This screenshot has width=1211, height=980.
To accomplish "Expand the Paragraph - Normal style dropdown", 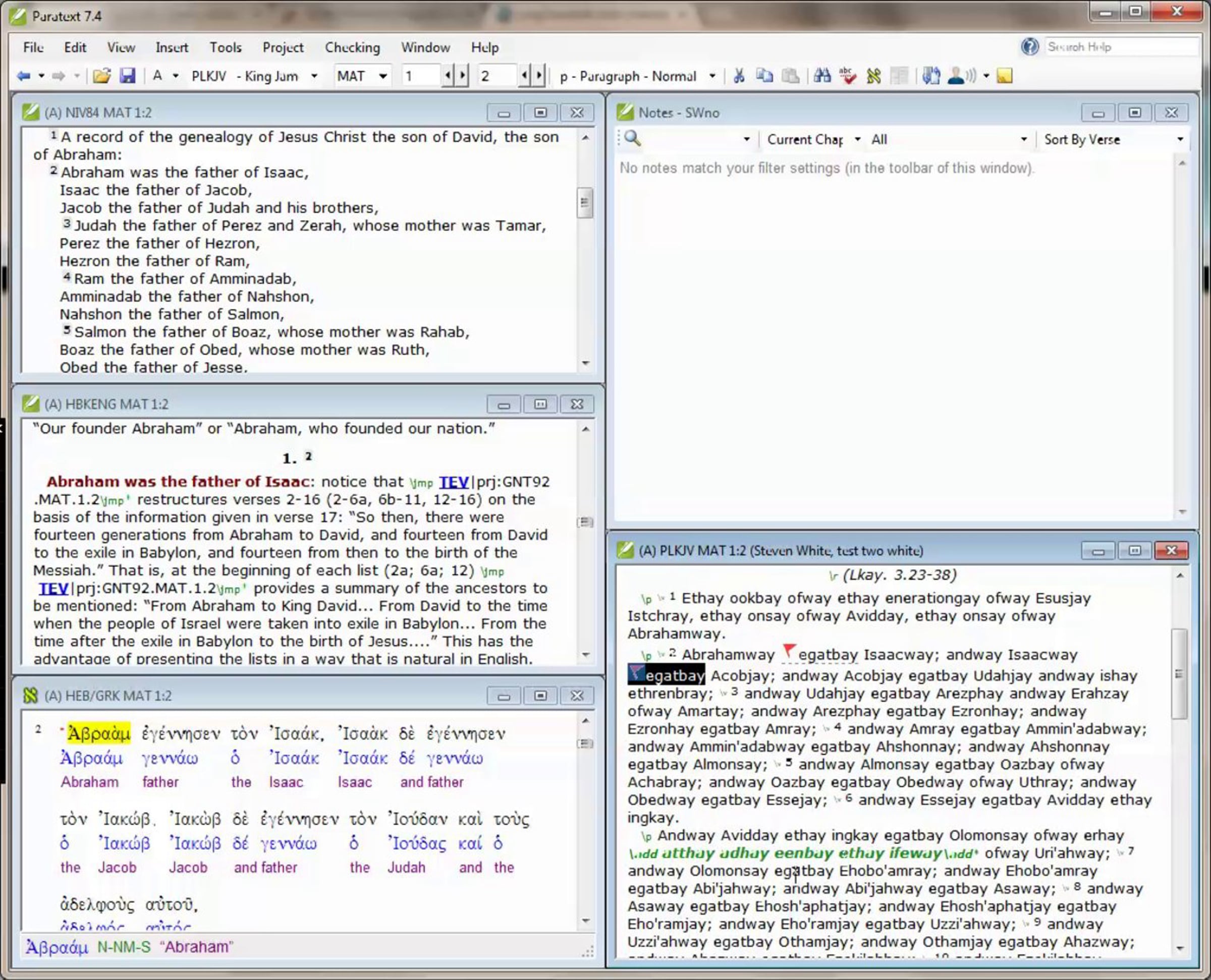I will [712, 76].
